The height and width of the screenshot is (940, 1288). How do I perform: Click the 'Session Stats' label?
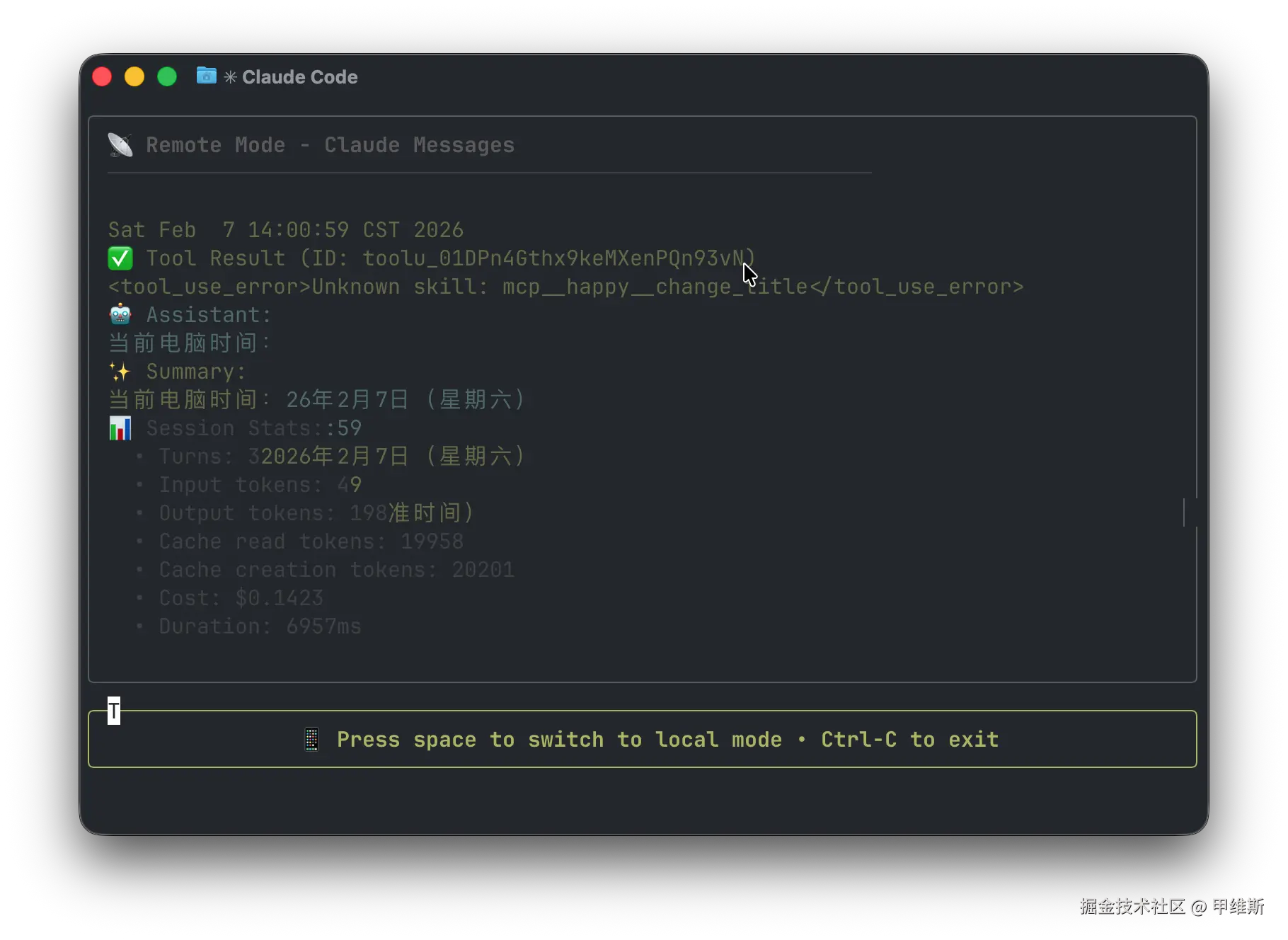(x=236, y=428)
